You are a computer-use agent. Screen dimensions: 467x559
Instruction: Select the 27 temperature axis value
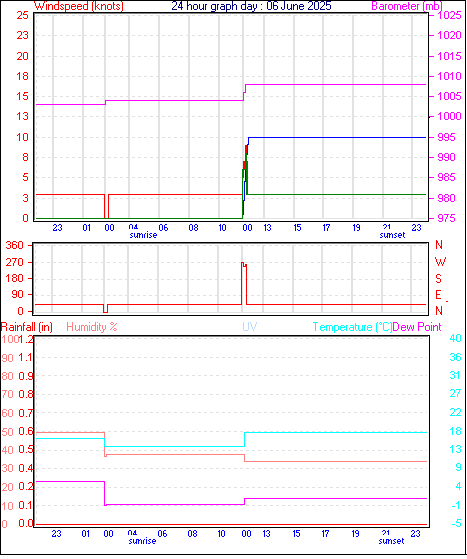point(455,394)
